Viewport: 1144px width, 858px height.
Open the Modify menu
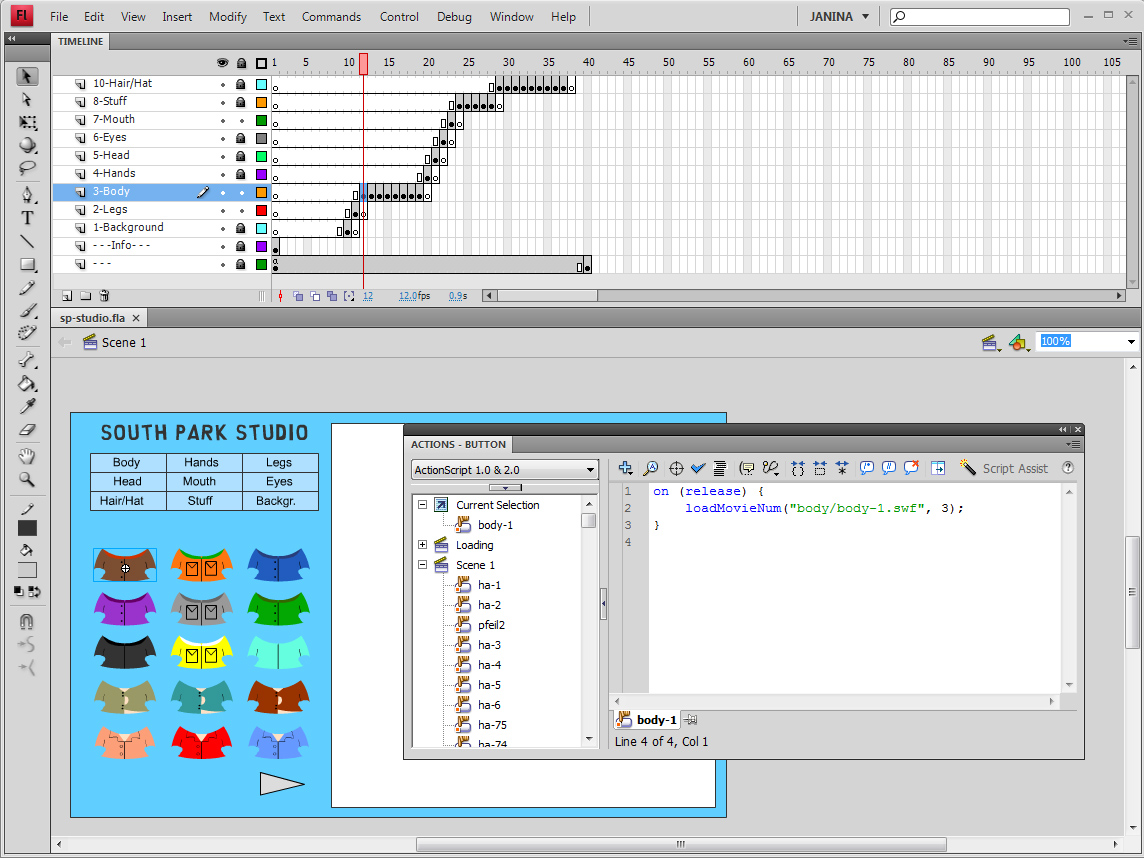point(228,16)
